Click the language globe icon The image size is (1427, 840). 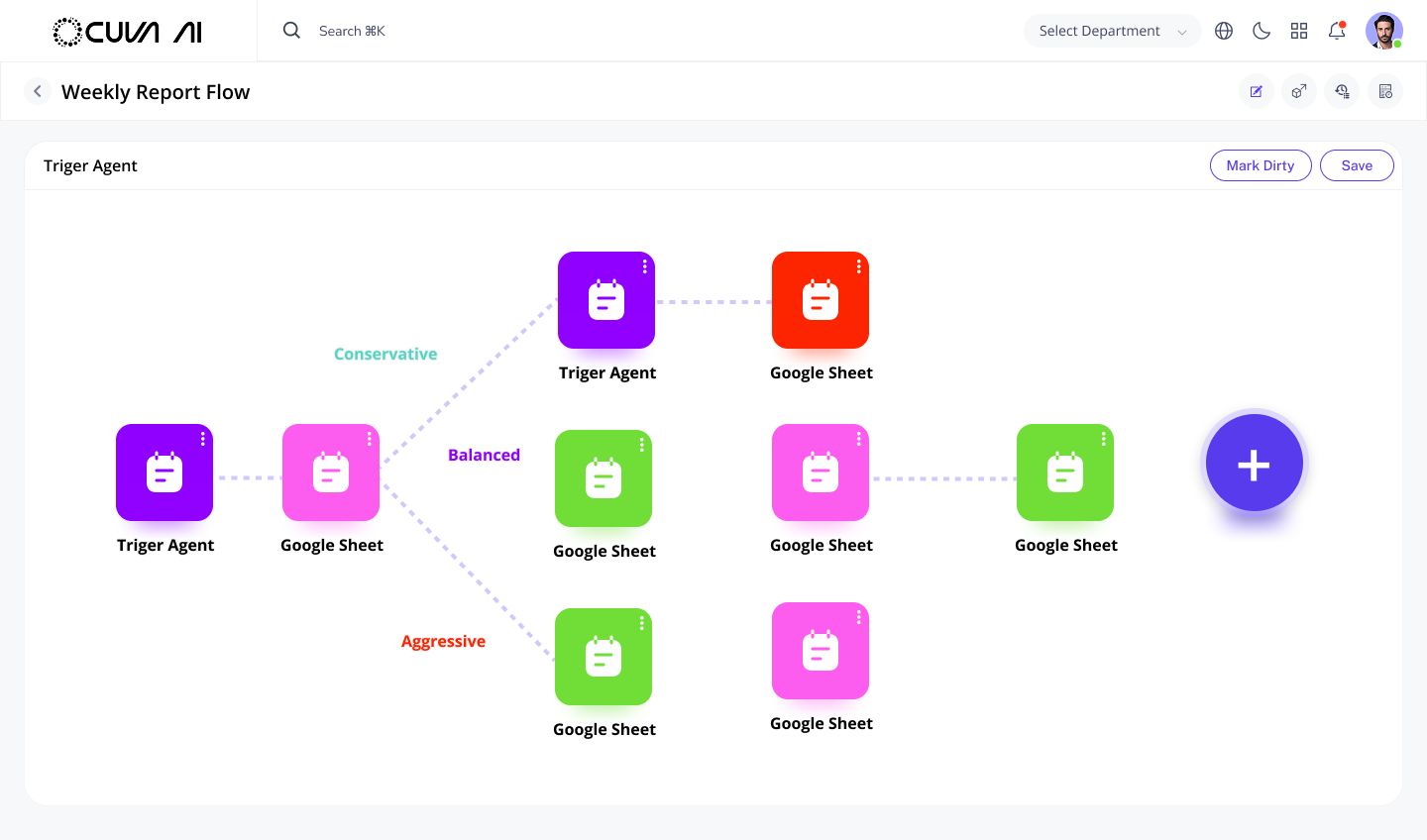[x=1223, y=31]
